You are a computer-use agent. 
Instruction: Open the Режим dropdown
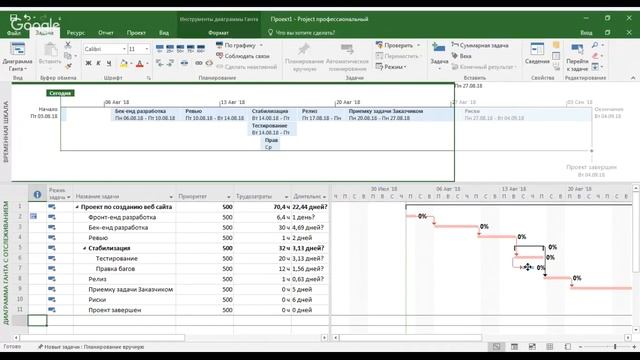(x=391, y=67)
